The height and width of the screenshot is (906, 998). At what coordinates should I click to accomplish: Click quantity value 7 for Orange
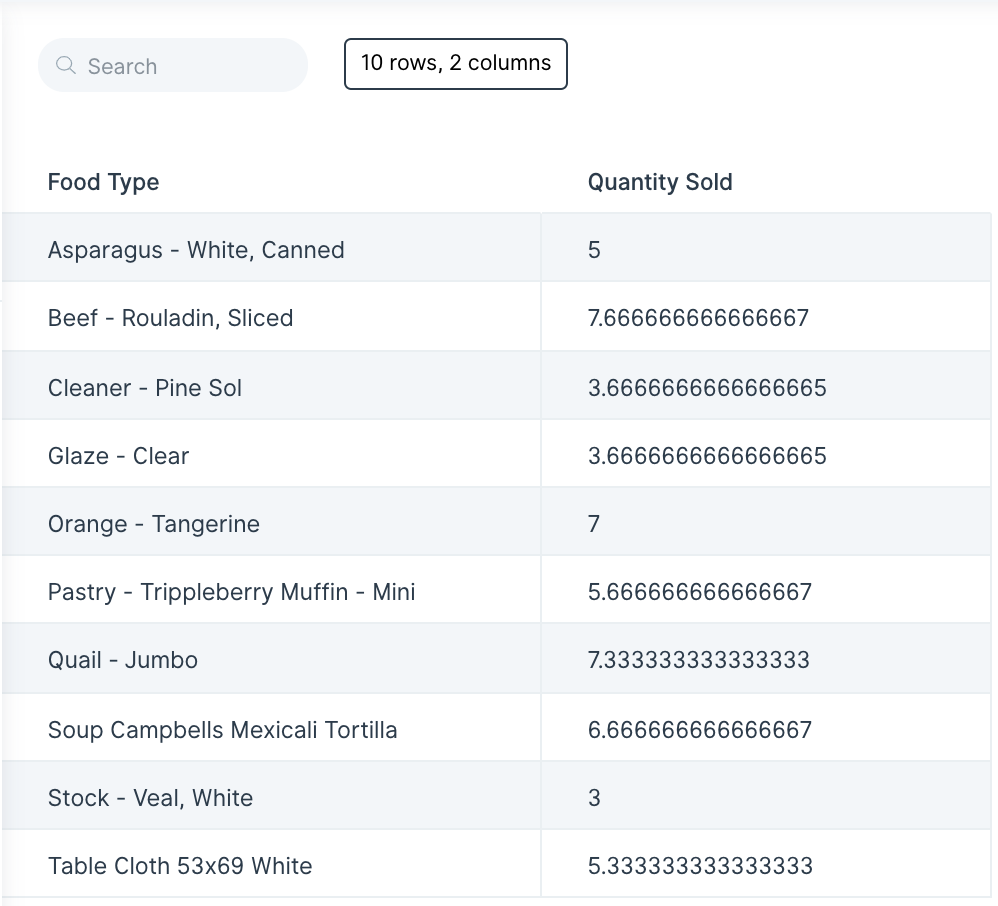594,524
